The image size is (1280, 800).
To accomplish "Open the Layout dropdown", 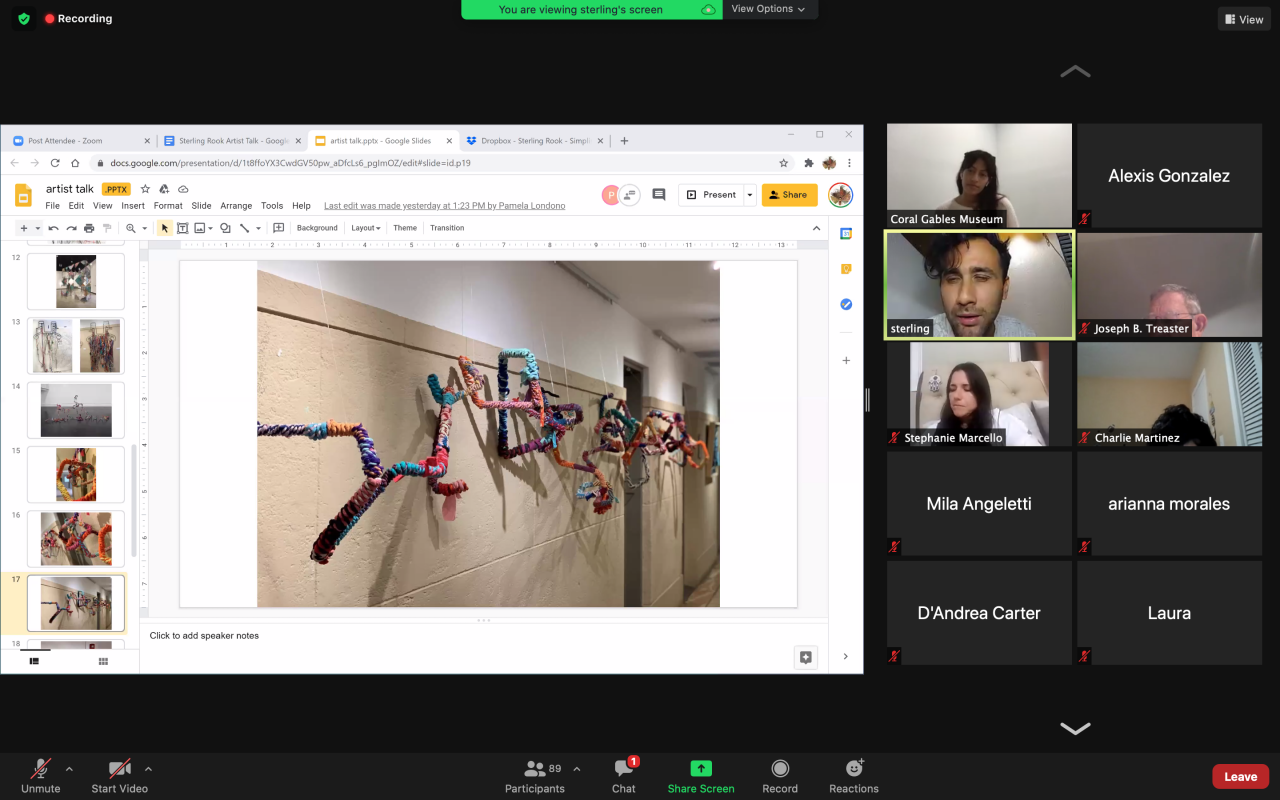I will tap(366, 228).
